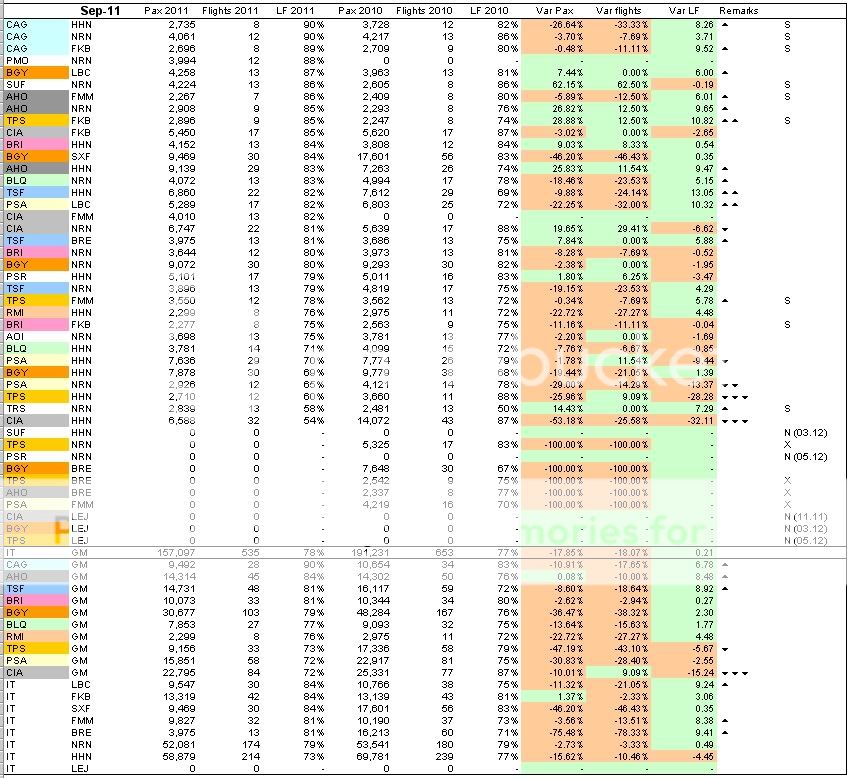Click the N (03.12) remark in SUF HHN row
The width and height of the screenshot is (850, 778).
pyautogui.click(x=804, y=432)
